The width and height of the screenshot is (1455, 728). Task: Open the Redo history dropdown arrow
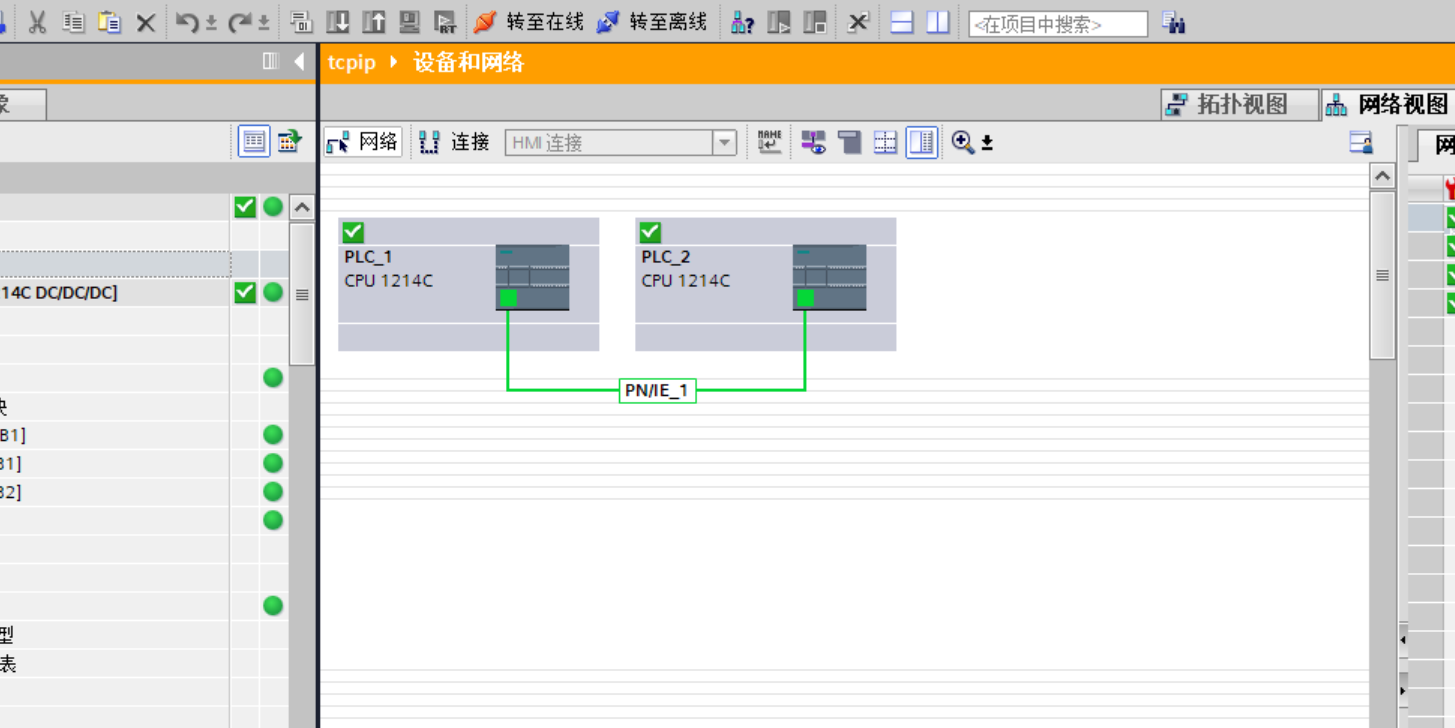[x=264, y=23]
